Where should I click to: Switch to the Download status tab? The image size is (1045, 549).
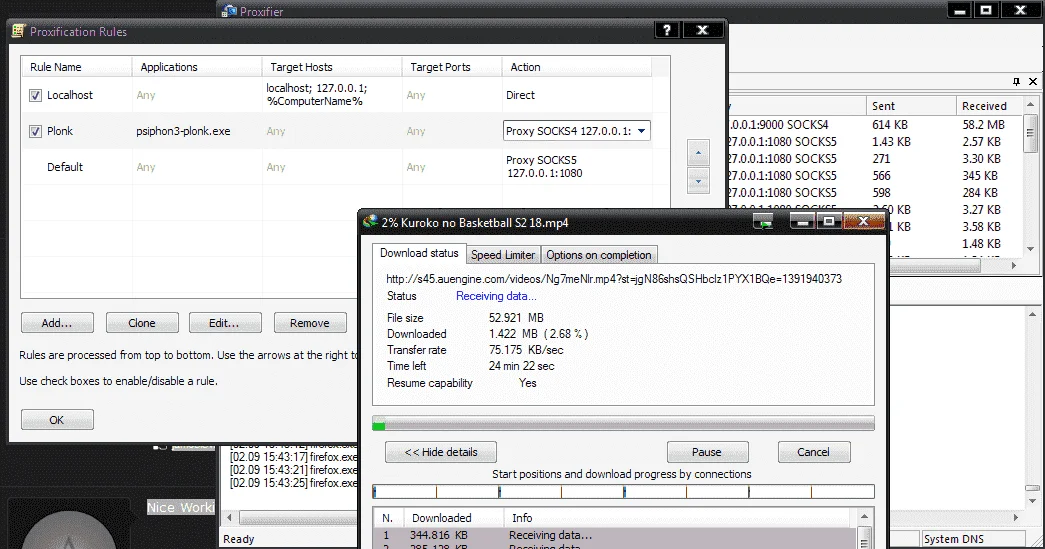(419, 253)
